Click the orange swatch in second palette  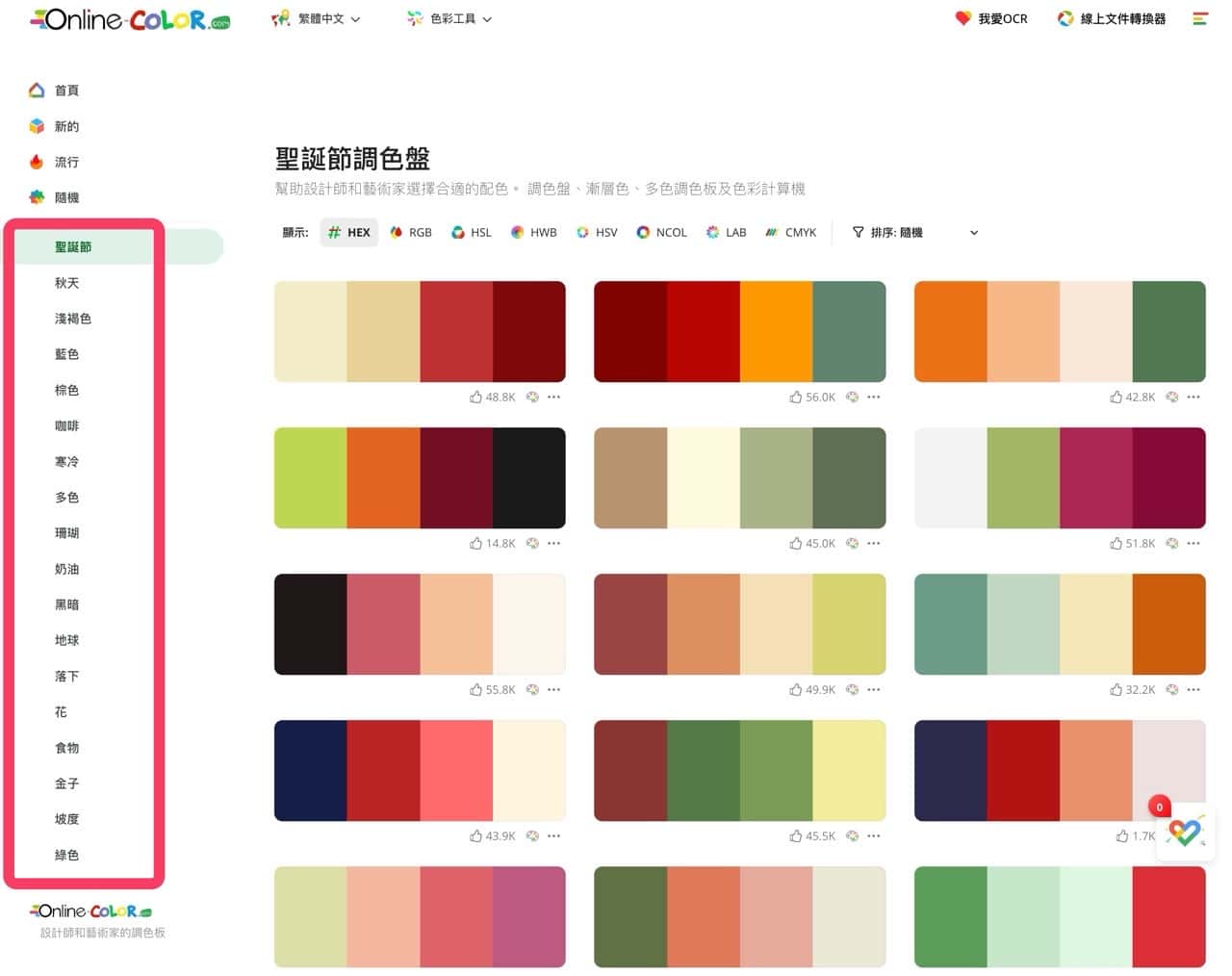(776, 331)
